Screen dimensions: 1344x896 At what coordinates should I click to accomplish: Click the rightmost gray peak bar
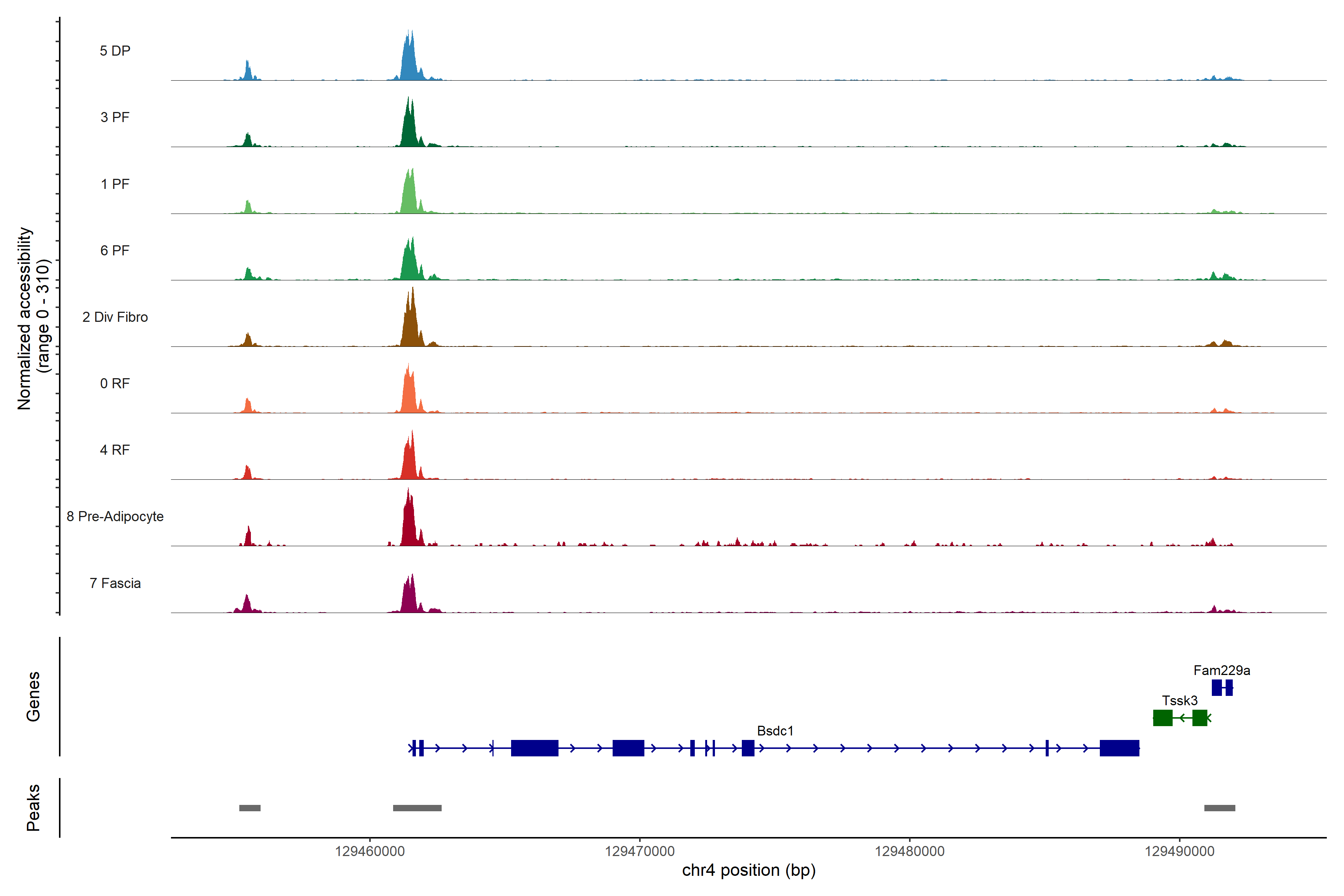[1219, 808]
